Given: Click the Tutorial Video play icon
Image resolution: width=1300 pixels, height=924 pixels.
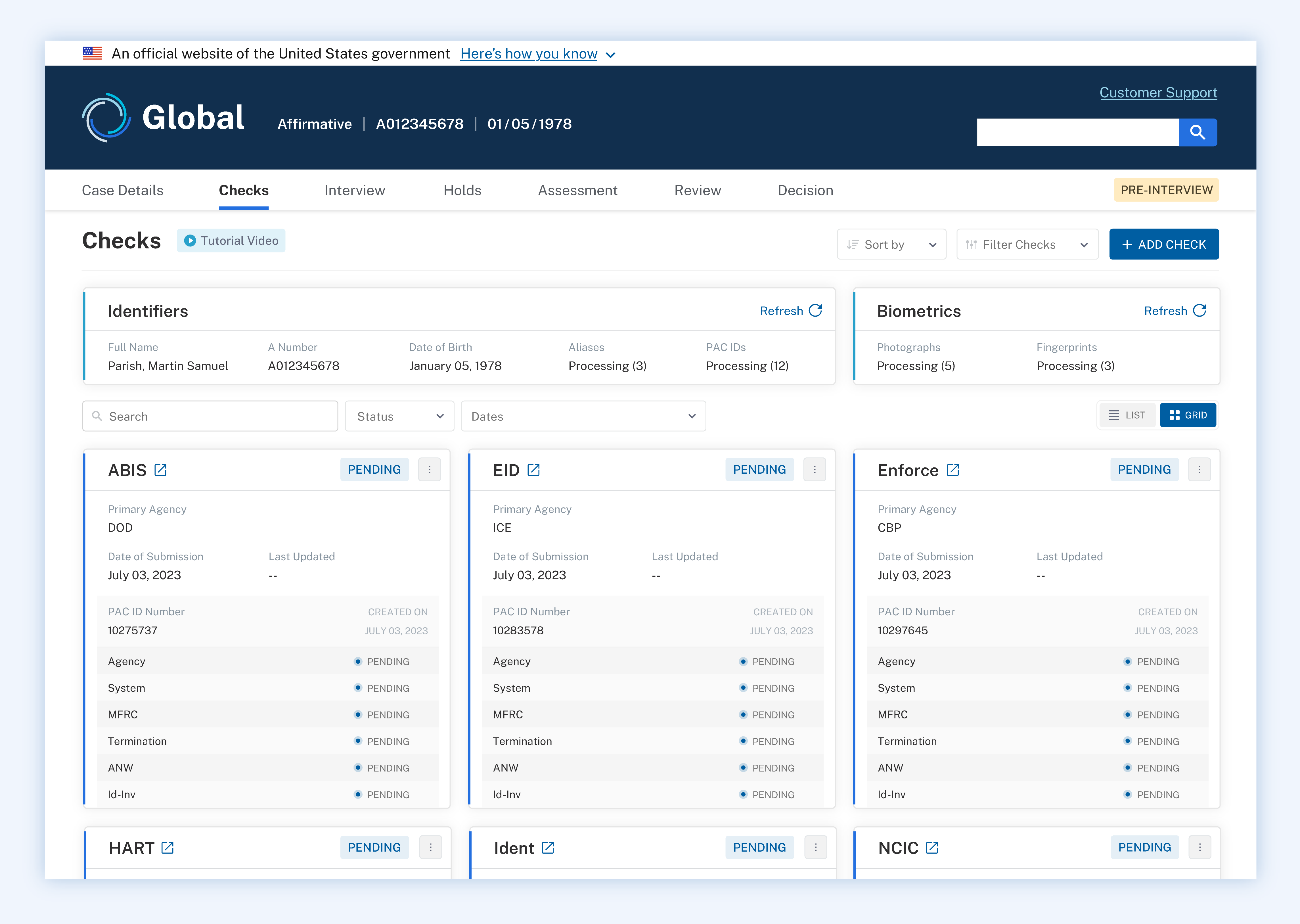Looking at the screenshot, I should pyautogui.click(x=191, y=241).
